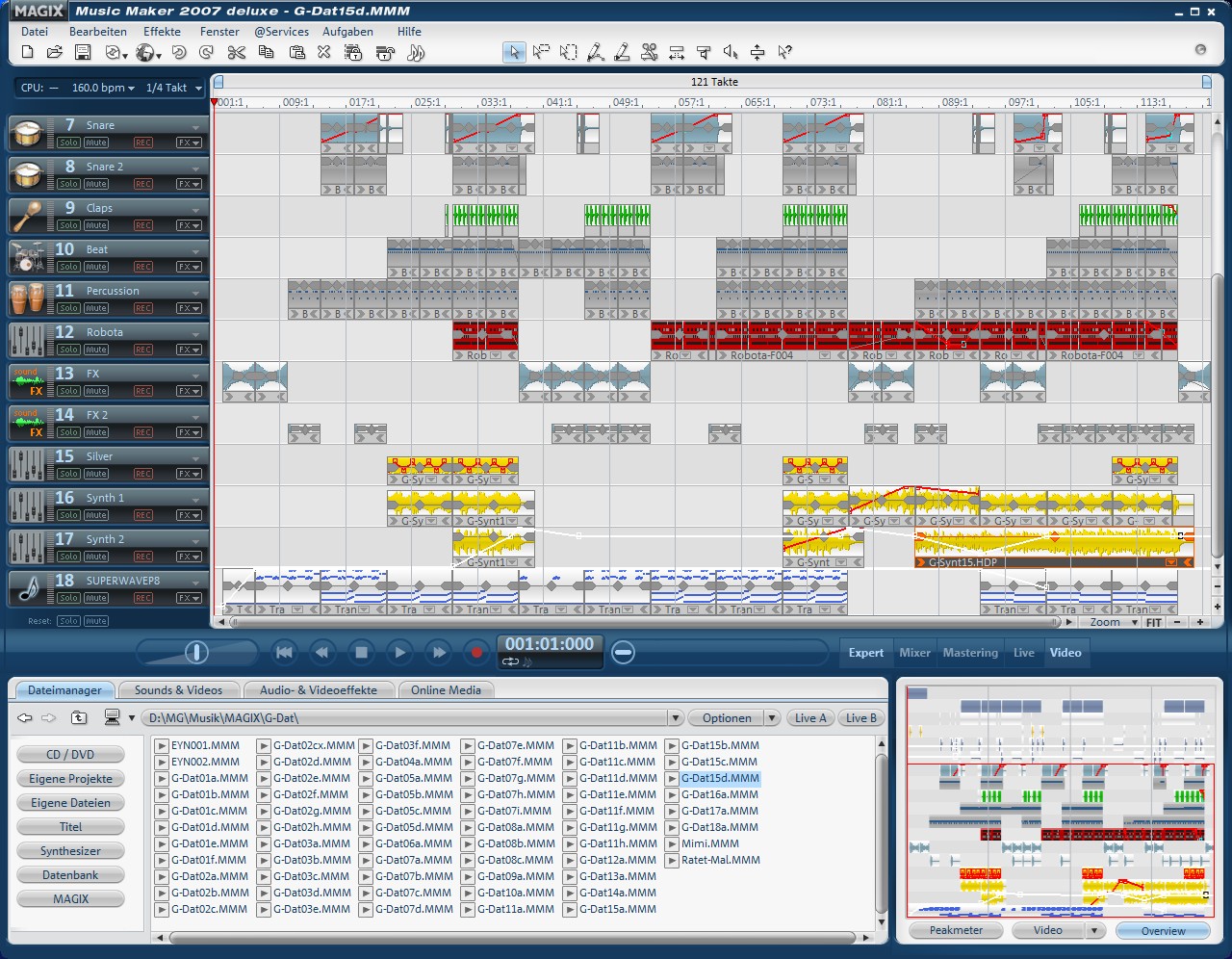1232x959 pixels.
Task: Arm REC on the Beat track
Action: (143, 267)
